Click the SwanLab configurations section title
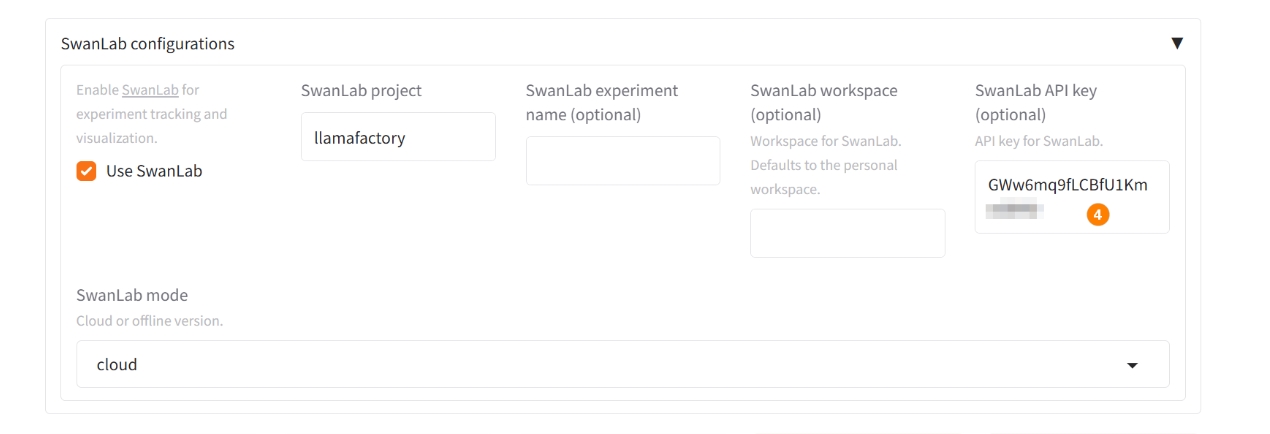Viewport: 1270px width, 434px height. click(148, 44)
